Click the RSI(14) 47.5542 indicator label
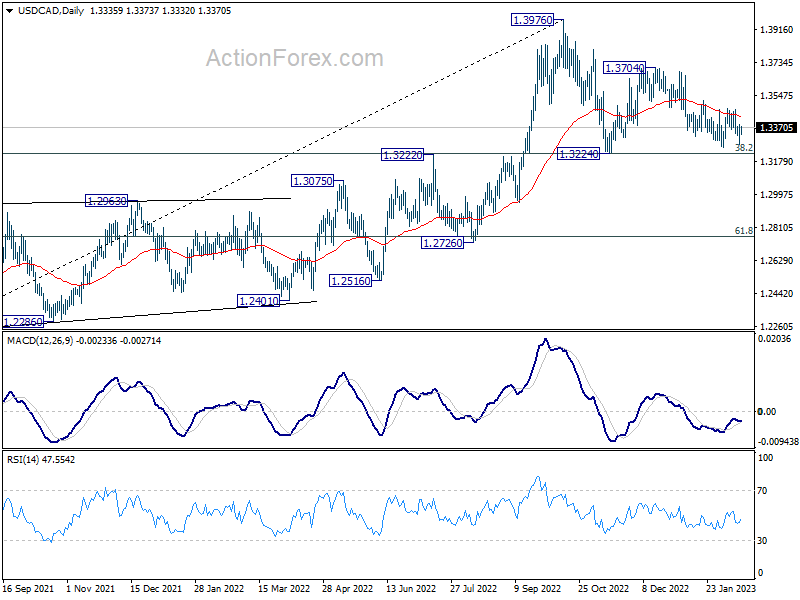Viewport: 800px width, 600px height. pos(41,460)
